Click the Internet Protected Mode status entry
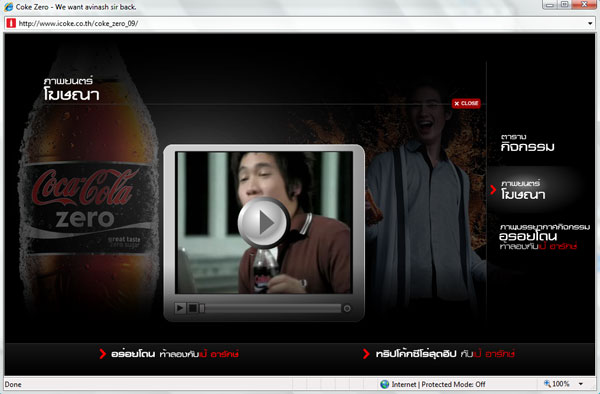Image resolution: width=600 pixels, height=394 pixels. [x=438, y=384]
